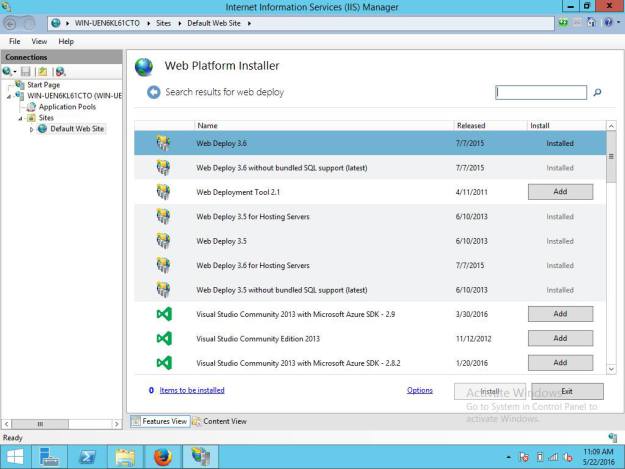Open dropdown arrow after WIN-UEN6KL61CTO breadcrumb

point(148,24)
